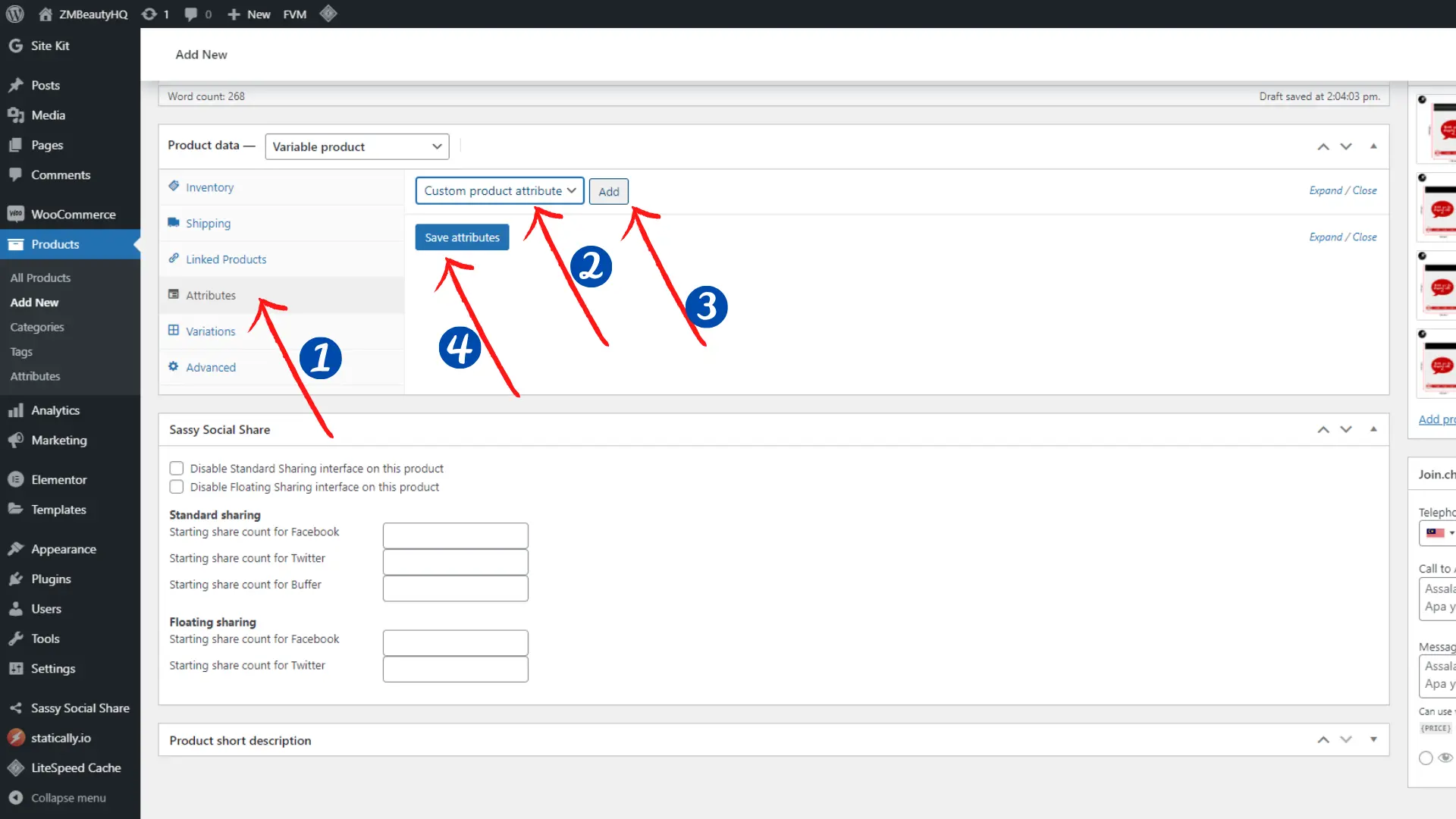Open the ZMBeautyHQ home icon
Viewport: 1456px width, 819px height.
[45, 14]
